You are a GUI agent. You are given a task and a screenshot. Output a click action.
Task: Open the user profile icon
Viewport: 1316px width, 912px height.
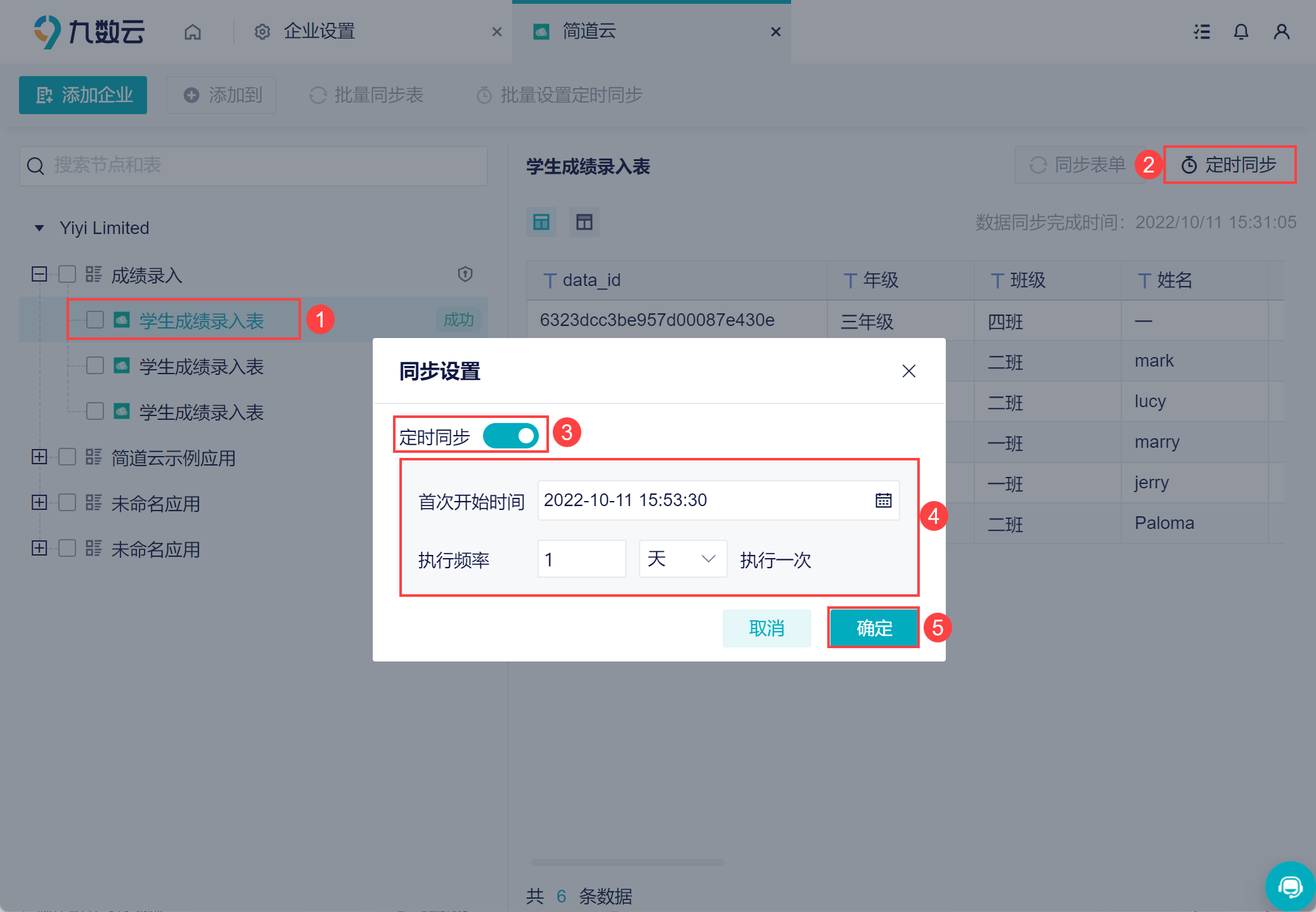[x=1281, y=32]
